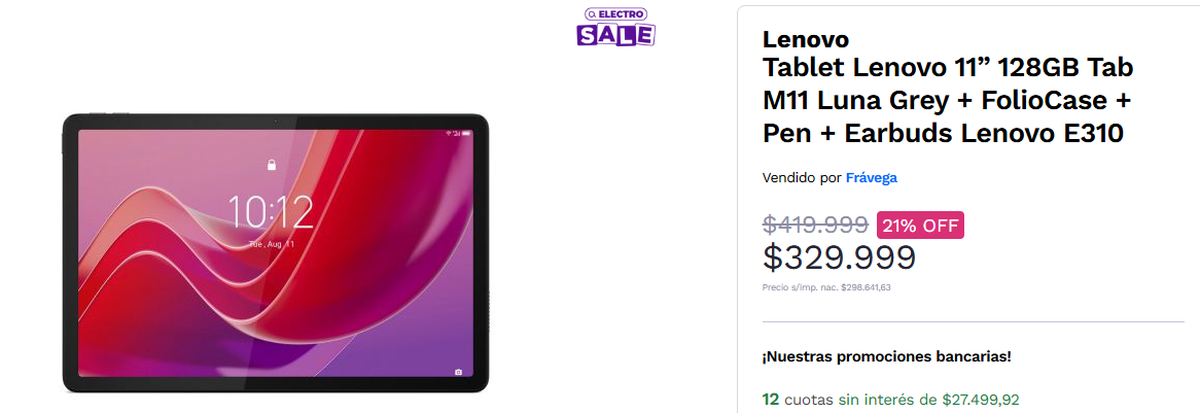Click the crossed-out $419.999 price
1200x413 pixels.
815,225
